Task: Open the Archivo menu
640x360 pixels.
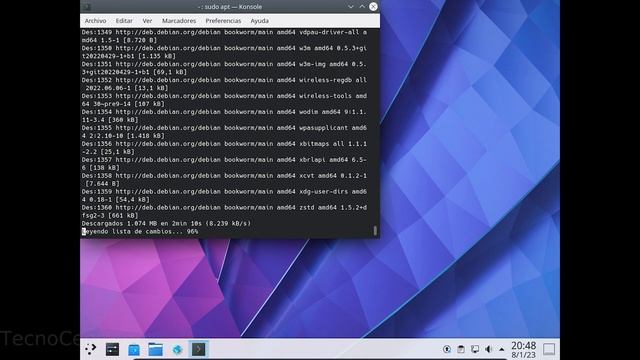Action: [95, 21]
